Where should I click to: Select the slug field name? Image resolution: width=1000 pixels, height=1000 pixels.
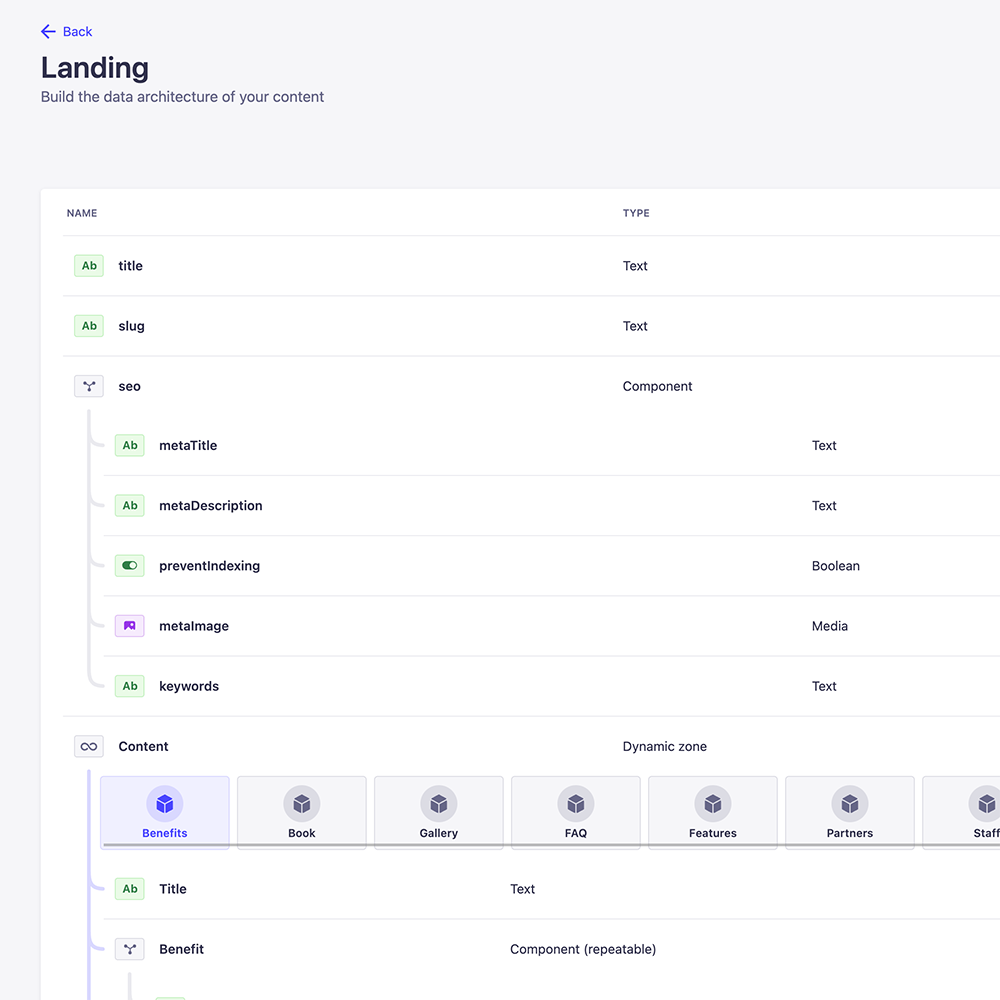click(x=131, y=326)
